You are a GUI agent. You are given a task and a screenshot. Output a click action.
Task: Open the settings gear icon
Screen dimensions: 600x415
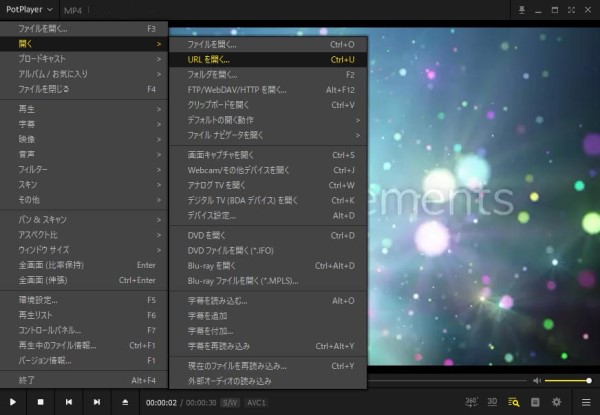(x=556, y=402)
